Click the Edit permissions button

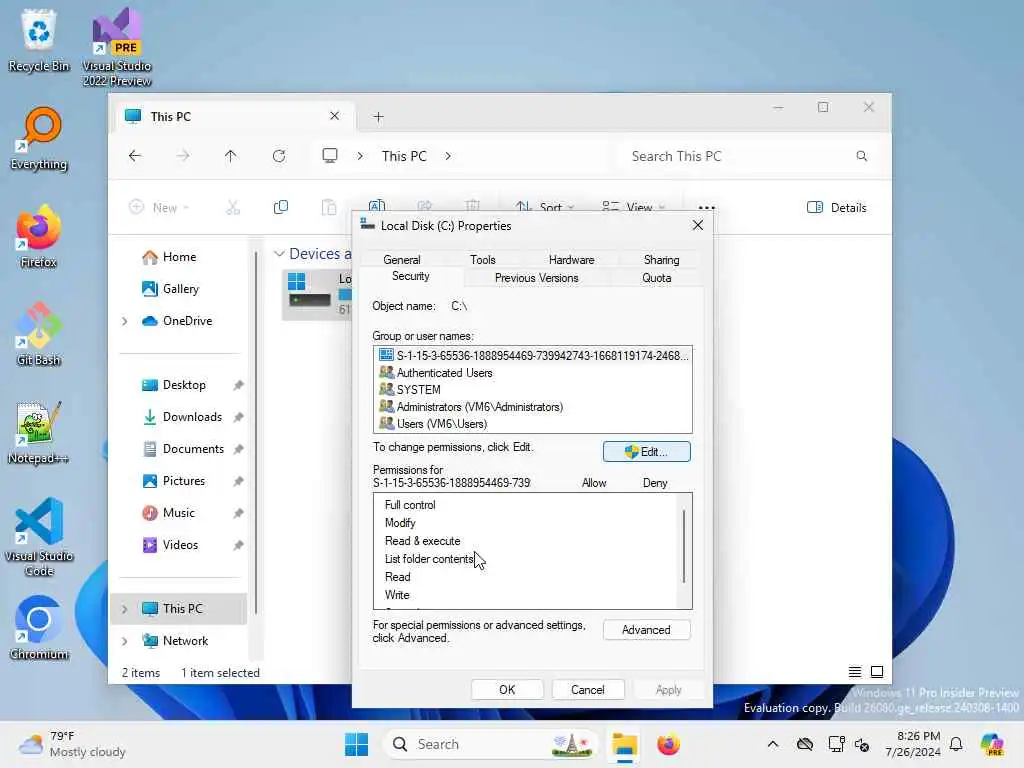(x=647, y=452)
